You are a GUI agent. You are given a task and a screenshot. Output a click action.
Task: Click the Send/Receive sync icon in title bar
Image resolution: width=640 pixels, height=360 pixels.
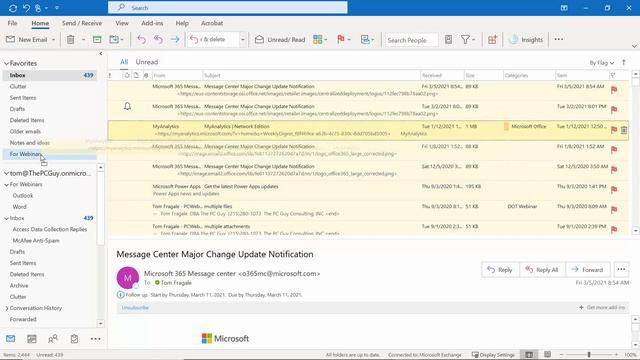13,8
